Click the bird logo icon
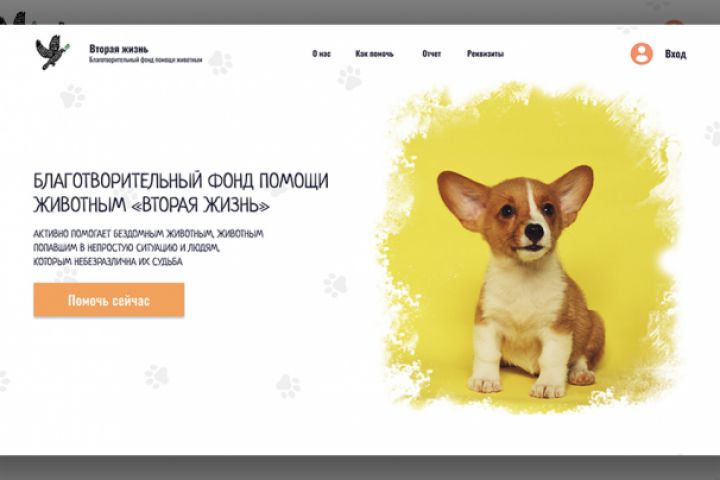Viewport: 720px width, 480px height. tap(52, 52)
